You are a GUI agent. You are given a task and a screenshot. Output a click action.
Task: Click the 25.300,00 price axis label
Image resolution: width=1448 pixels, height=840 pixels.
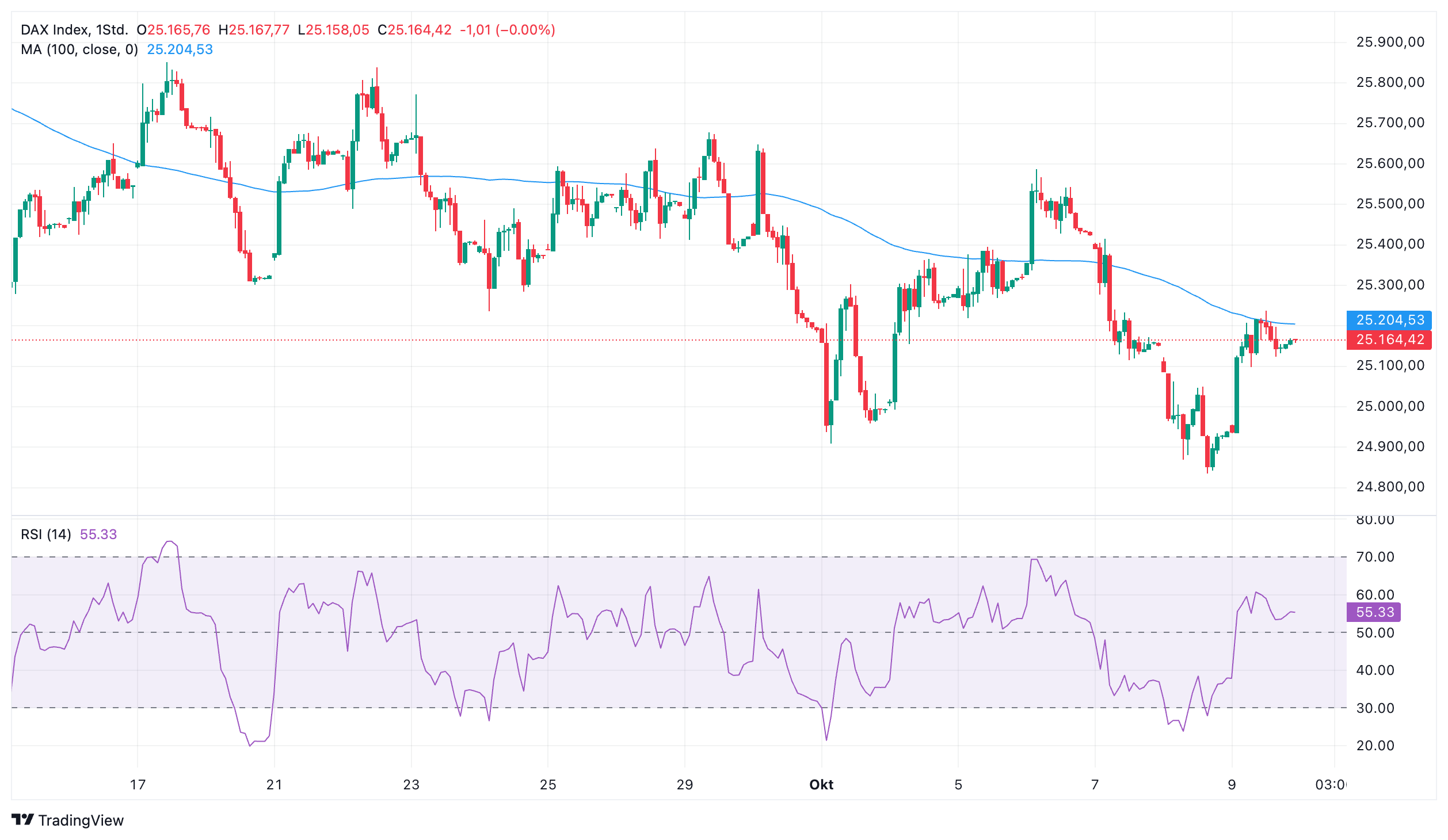[1390, 285]
